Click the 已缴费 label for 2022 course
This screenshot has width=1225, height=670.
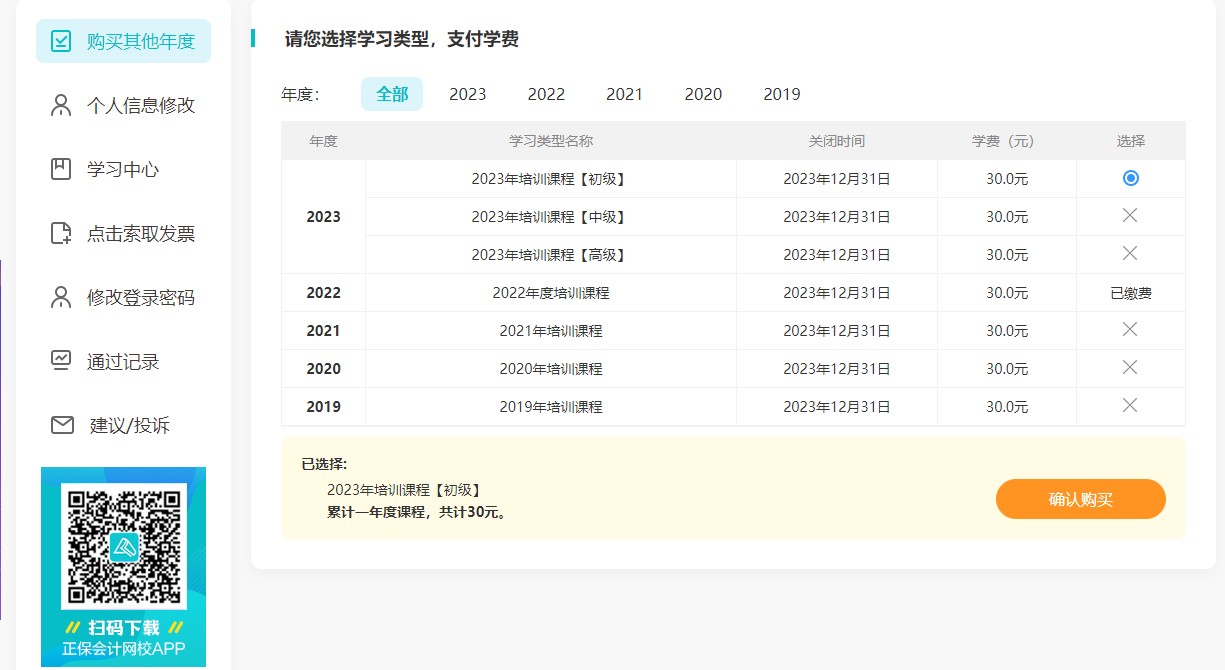(x=1130, y=292)
